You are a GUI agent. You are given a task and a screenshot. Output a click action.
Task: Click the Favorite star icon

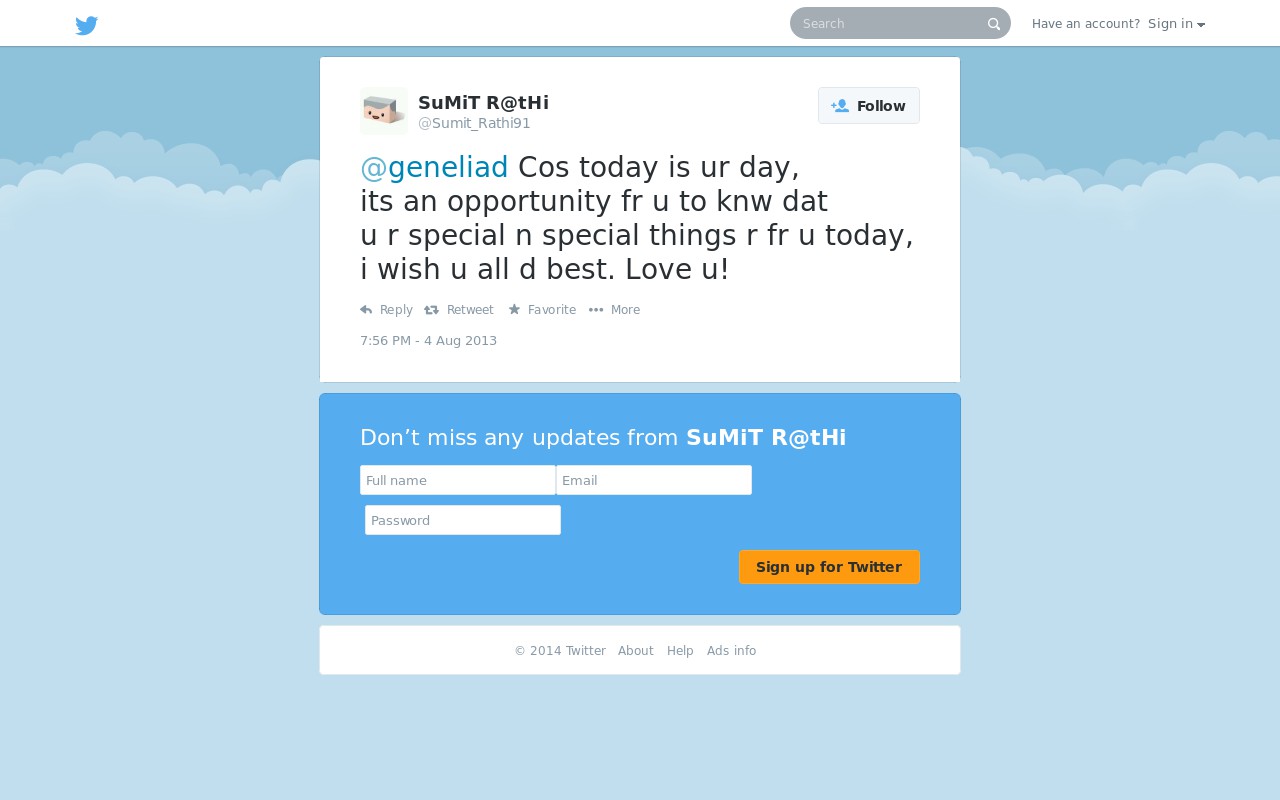514,310
